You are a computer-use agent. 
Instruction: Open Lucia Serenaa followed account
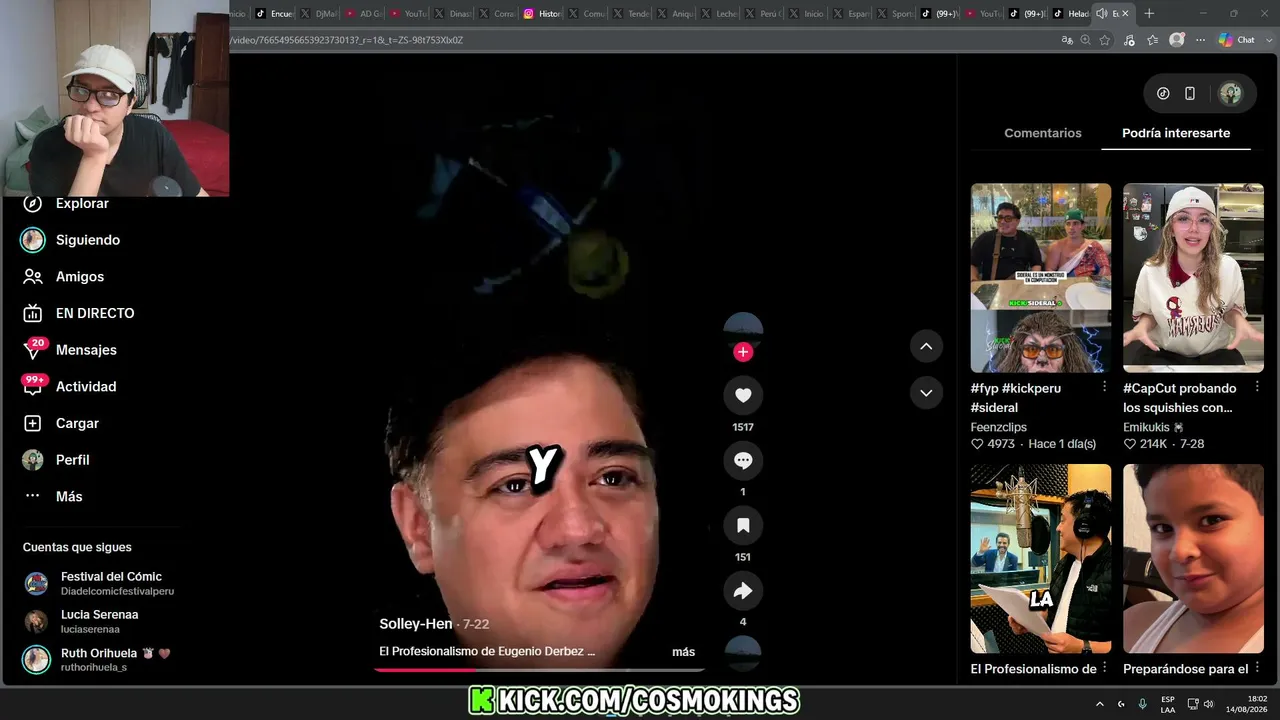(x=82, y=621)
